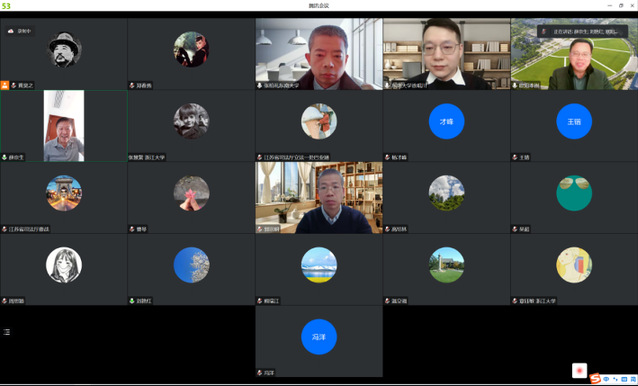Select the 王锴 blue avatar tile
The image size is (638, 386).
pyautogui.click(x=574, y=126)
